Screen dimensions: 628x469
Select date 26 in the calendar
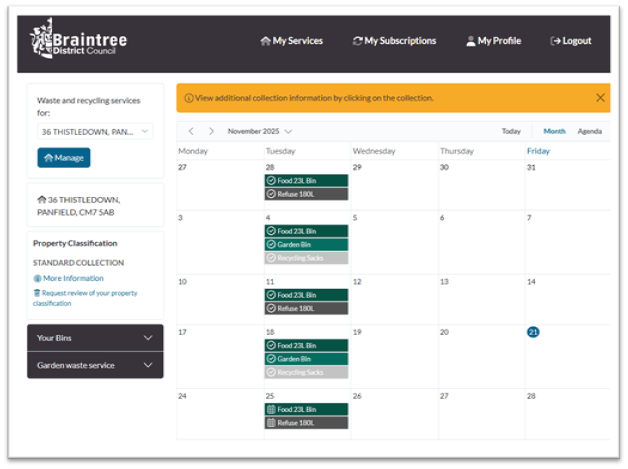(x=357, y=396)
